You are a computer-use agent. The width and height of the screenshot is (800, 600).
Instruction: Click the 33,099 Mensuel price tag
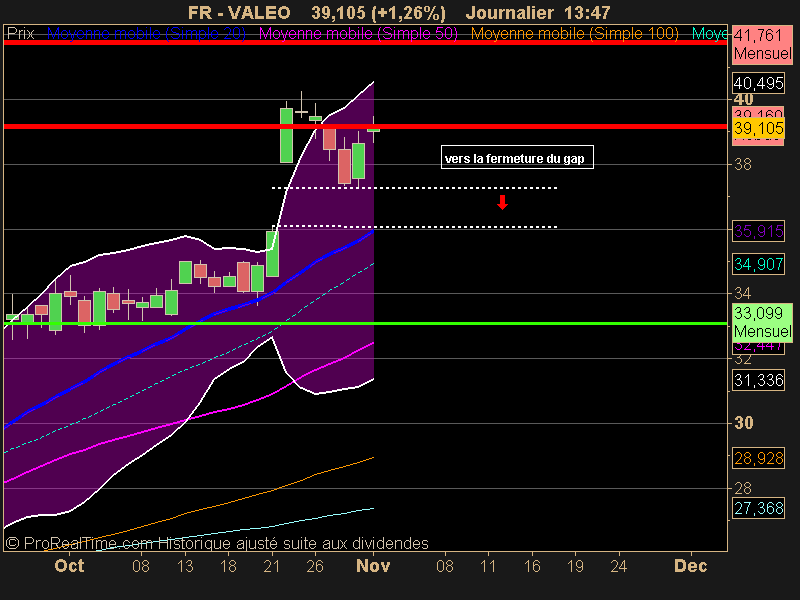(x=762, y=322)
